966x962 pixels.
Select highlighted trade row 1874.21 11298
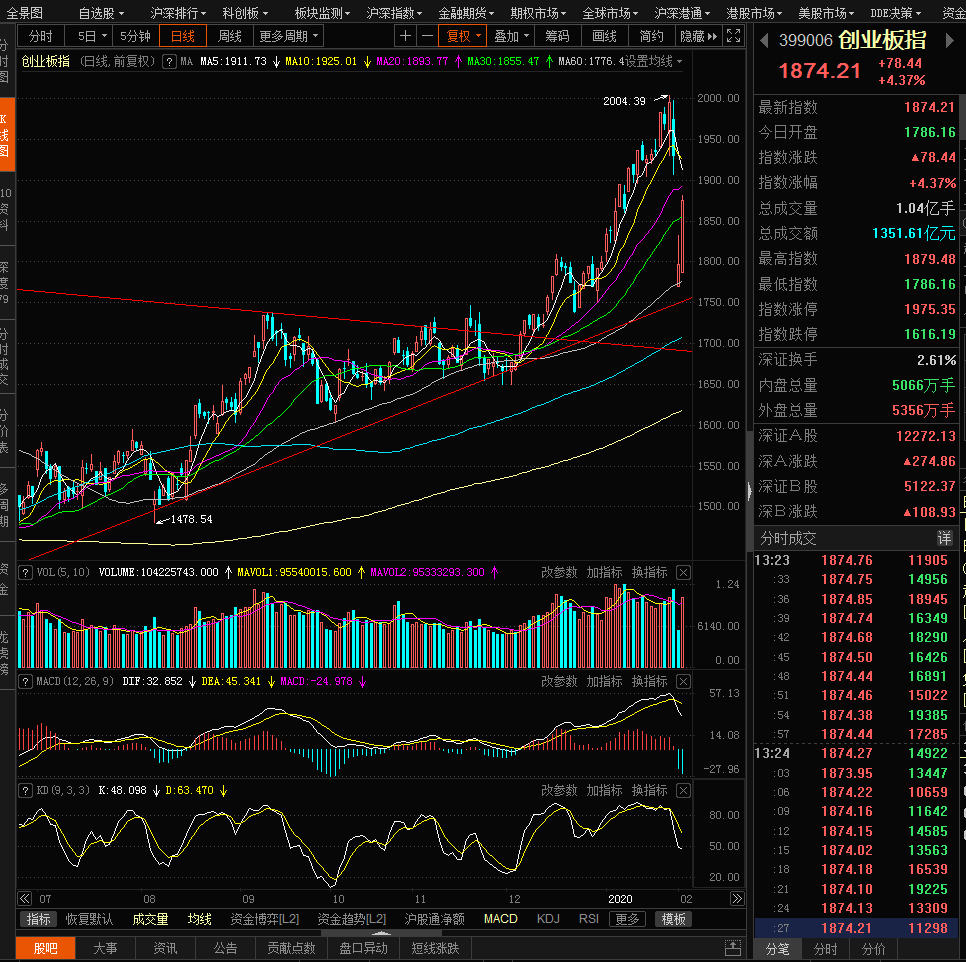[856, 929]
